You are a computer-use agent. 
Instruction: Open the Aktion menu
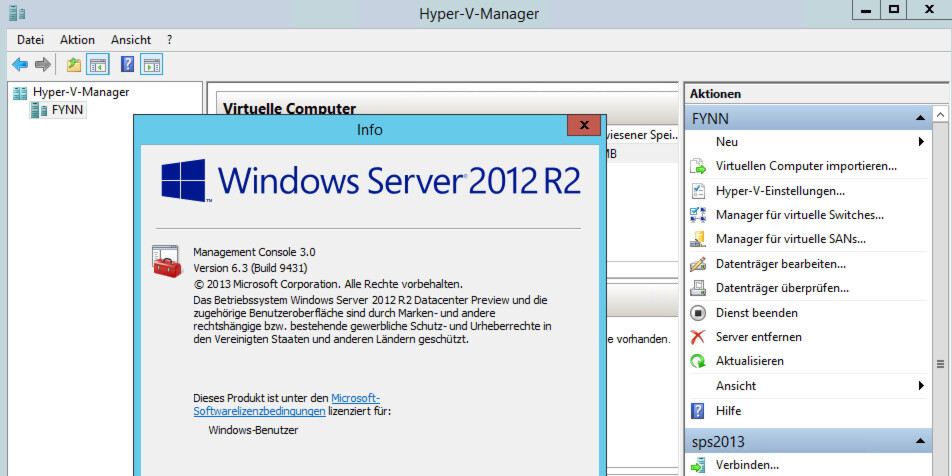[x=77, y=40]
